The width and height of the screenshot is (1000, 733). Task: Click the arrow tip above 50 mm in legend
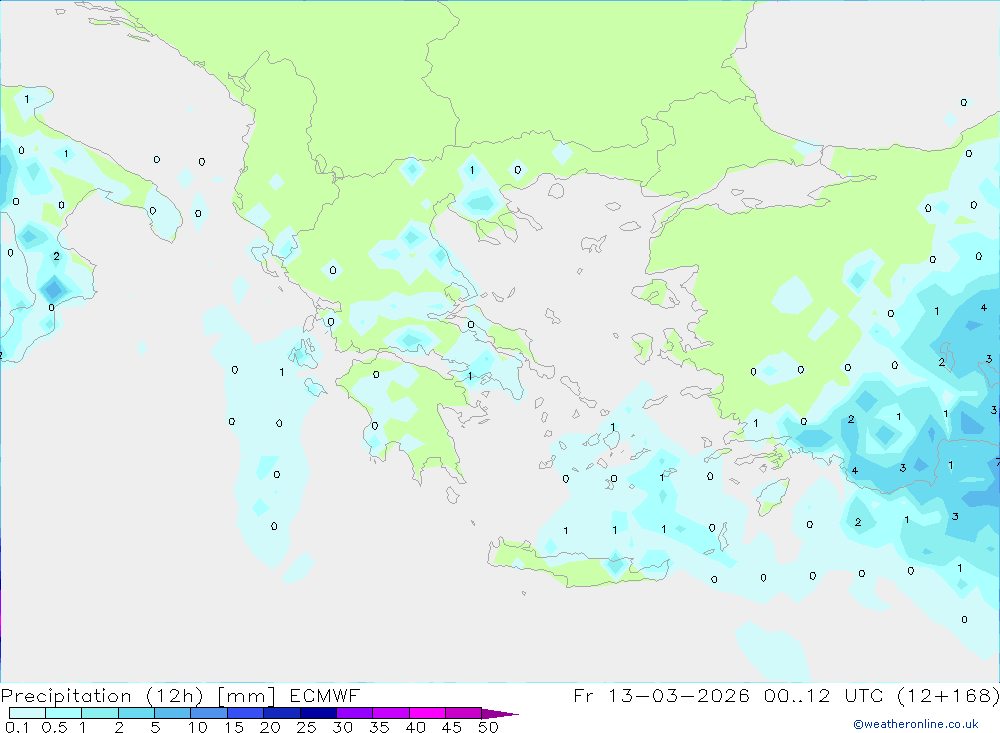click(x=501, y=714)
